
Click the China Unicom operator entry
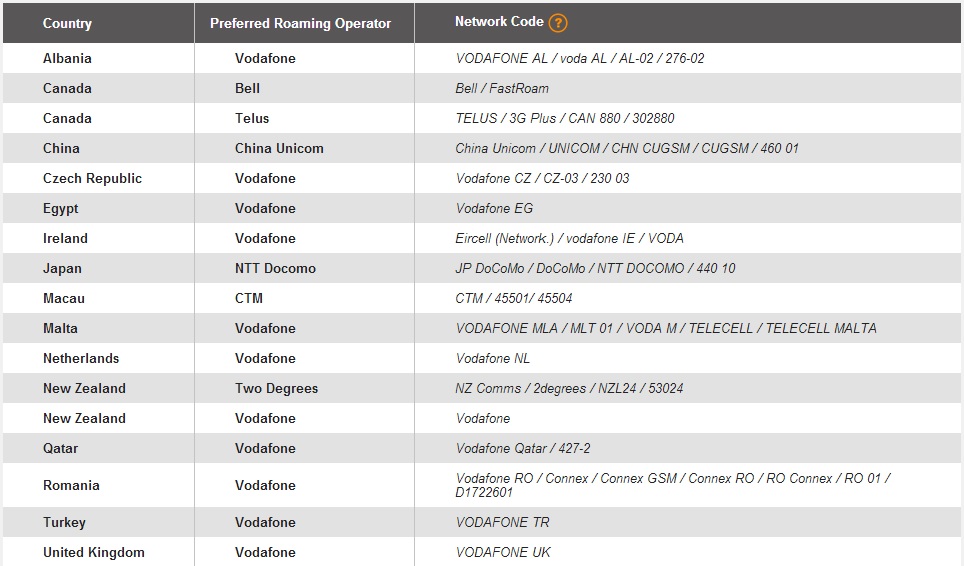click(279, 149)
